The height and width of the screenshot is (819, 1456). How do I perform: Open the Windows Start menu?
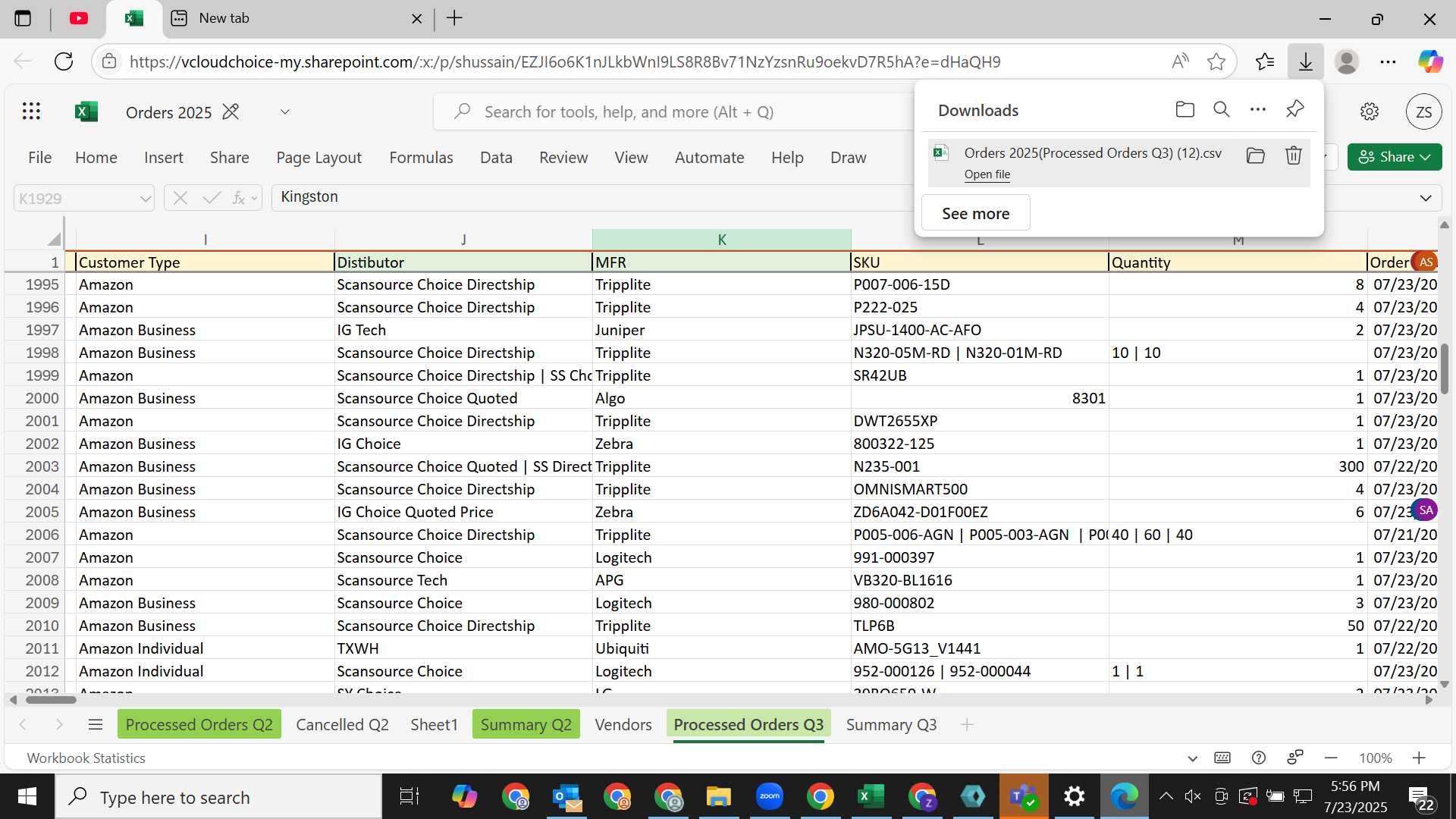(x=27, y=796)
